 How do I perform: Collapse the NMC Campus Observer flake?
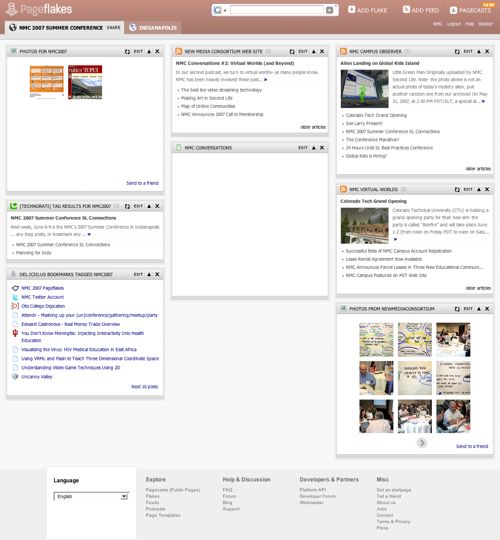pyautogui.click(x=479, y=51)
